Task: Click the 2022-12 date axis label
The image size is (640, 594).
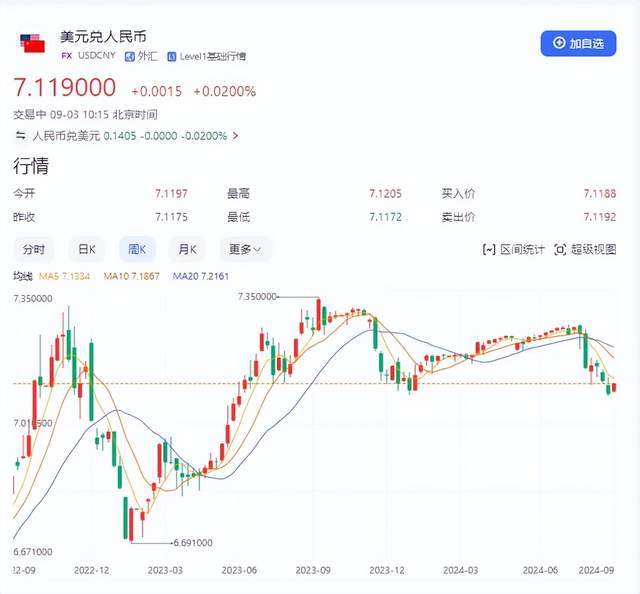Action: click(x=91, y=570)
